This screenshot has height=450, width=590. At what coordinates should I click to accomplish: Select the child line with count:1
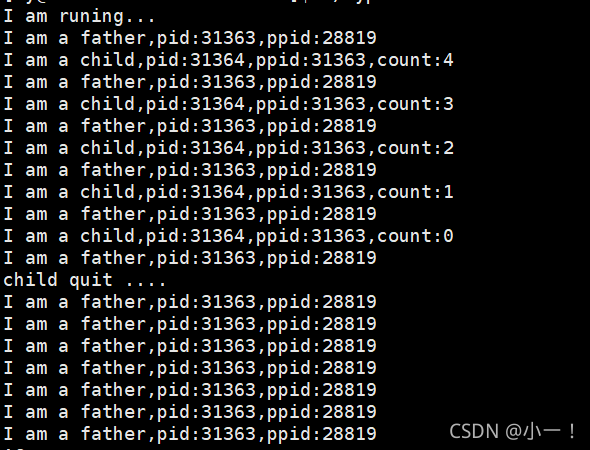(x=228, y=192)
